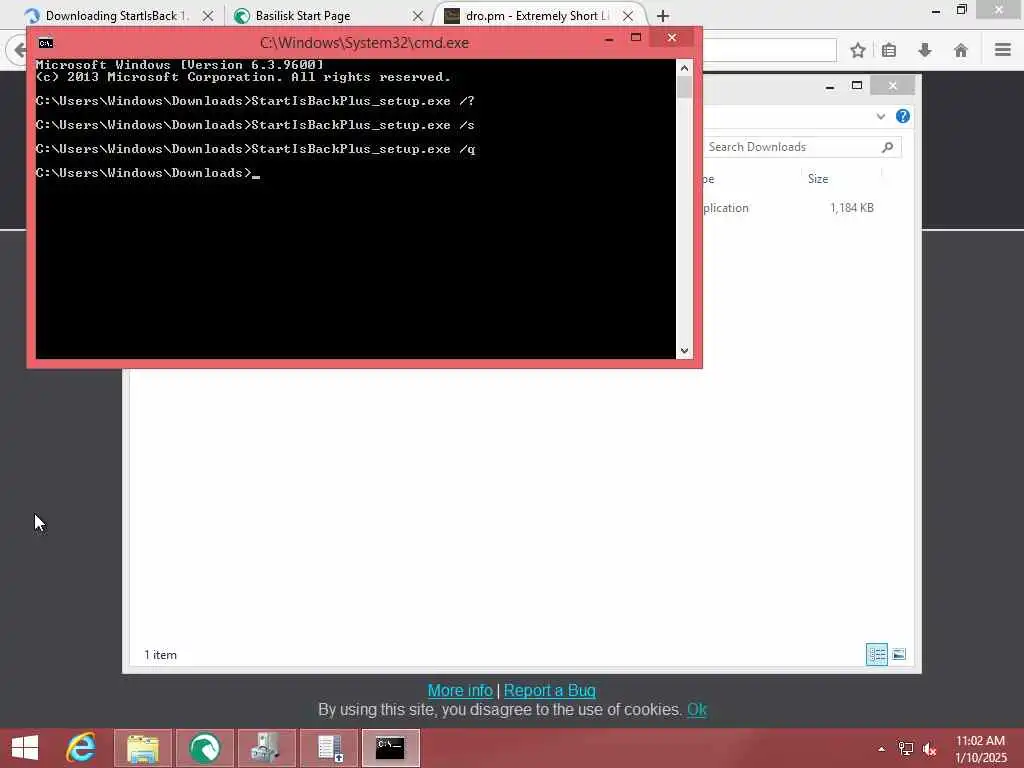Screen dimensions: 1024x768
Task: Click the muted volume tray icon
Action: tap(929, 749)
